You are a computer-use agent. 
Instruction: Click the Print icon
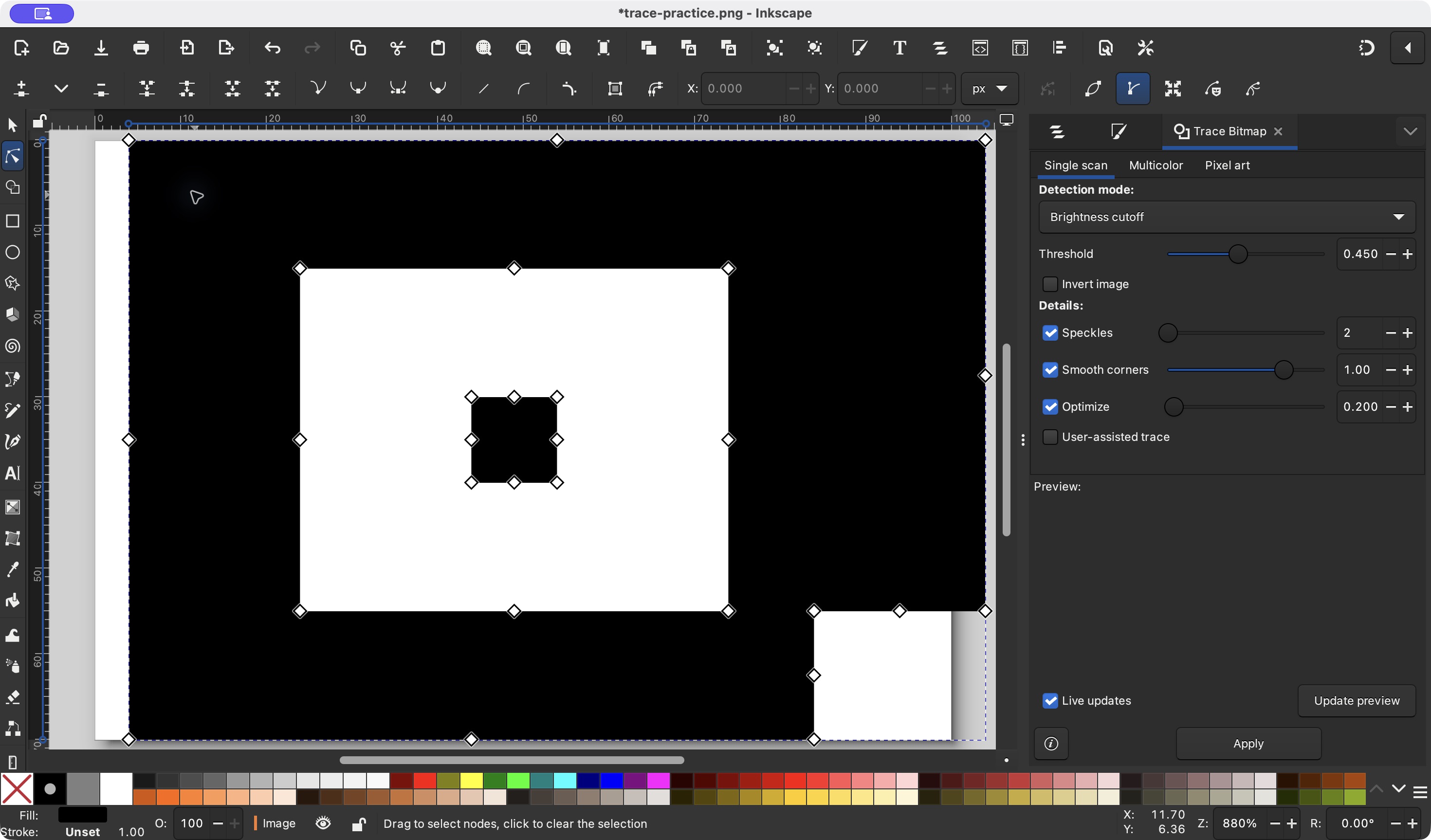tap(141, 48)
